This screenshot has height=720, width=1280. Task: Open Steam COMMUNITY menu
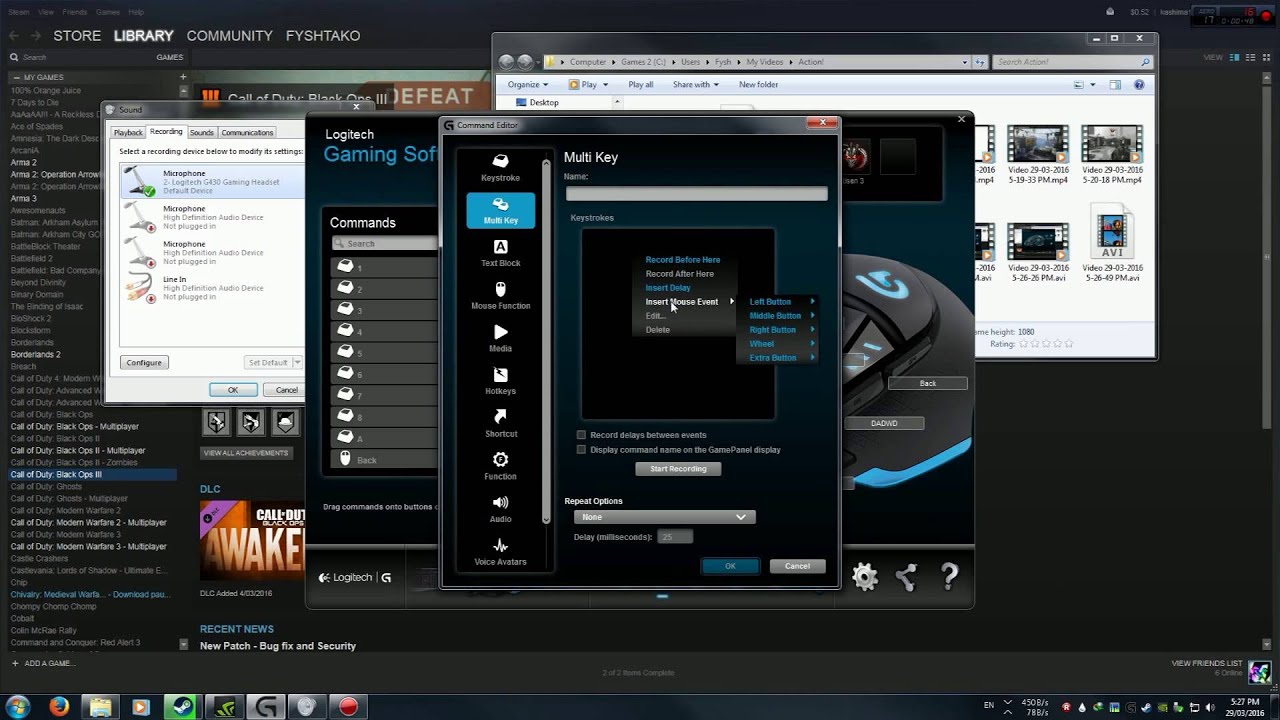point(229,36)
